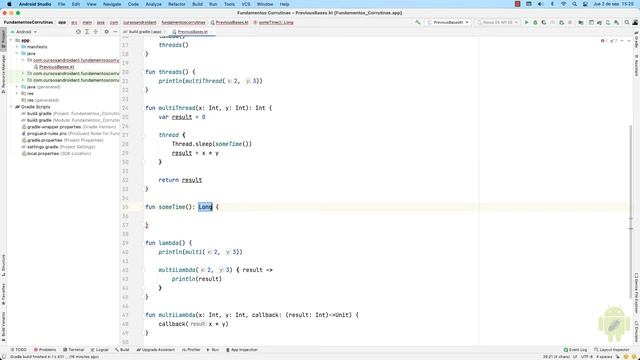640x360 pixels.
Task: Open SDK Manager icon in toolbar
Action: (x=616, y=22)
